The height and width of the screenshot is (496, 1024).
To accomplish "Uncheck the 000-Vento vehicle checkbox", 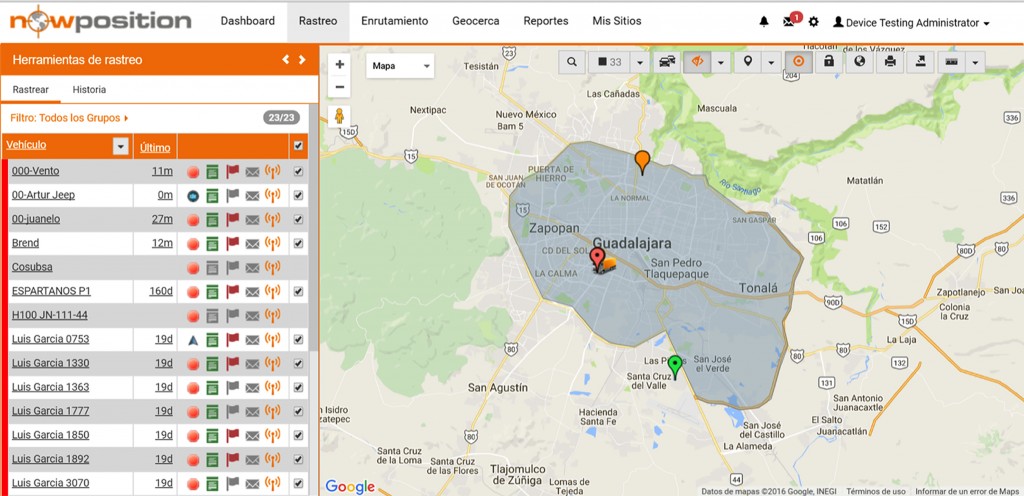I will [x=298, y=171].
